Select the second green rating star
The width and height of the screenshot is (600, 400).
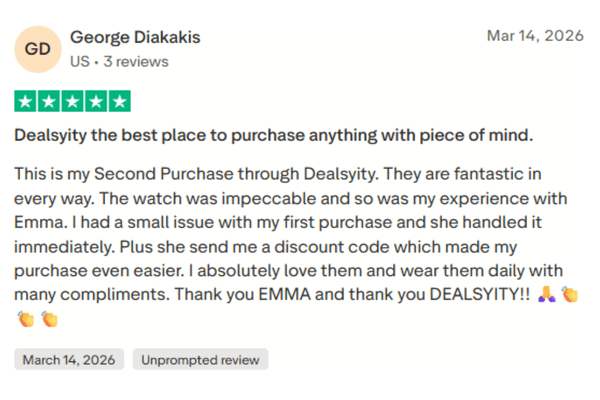(50, 101)
